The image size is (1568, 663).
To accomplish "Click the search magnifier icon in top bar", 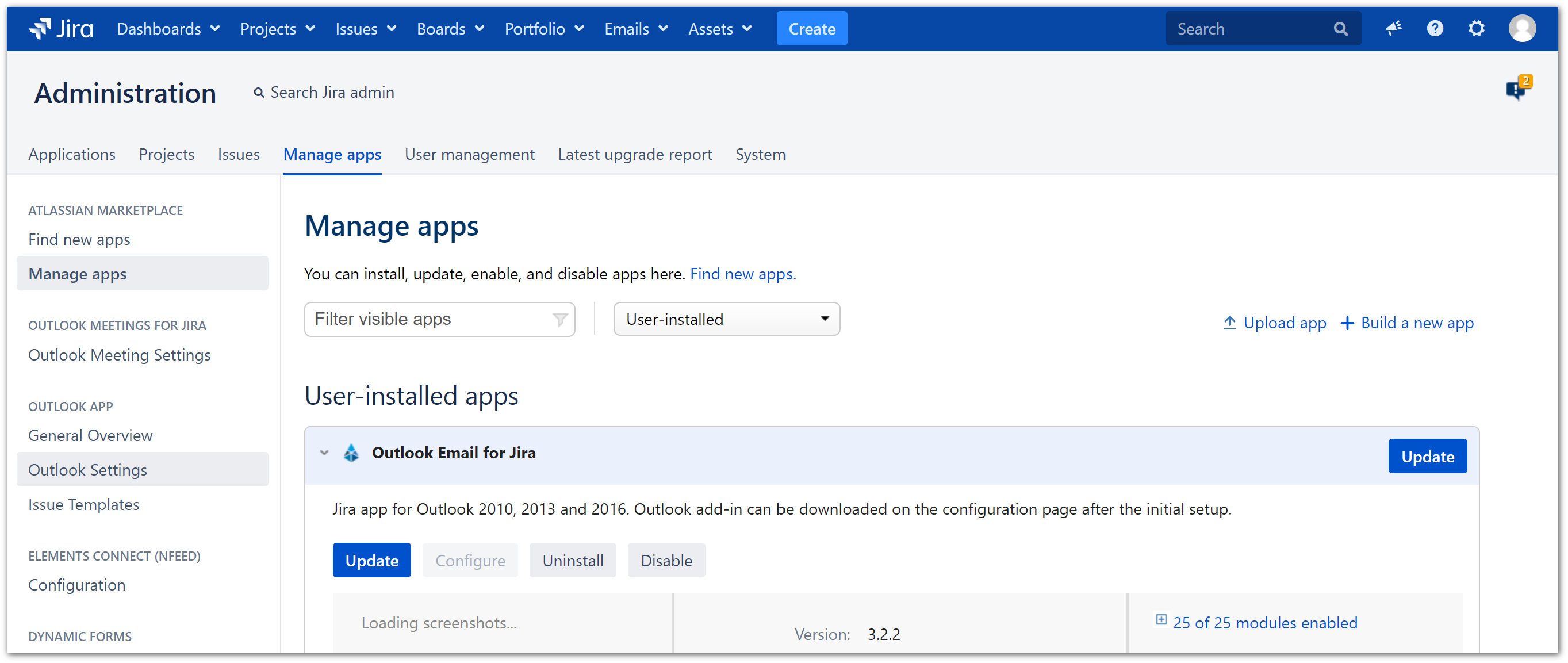I will pyautogui.click(x=1340, y=29).
